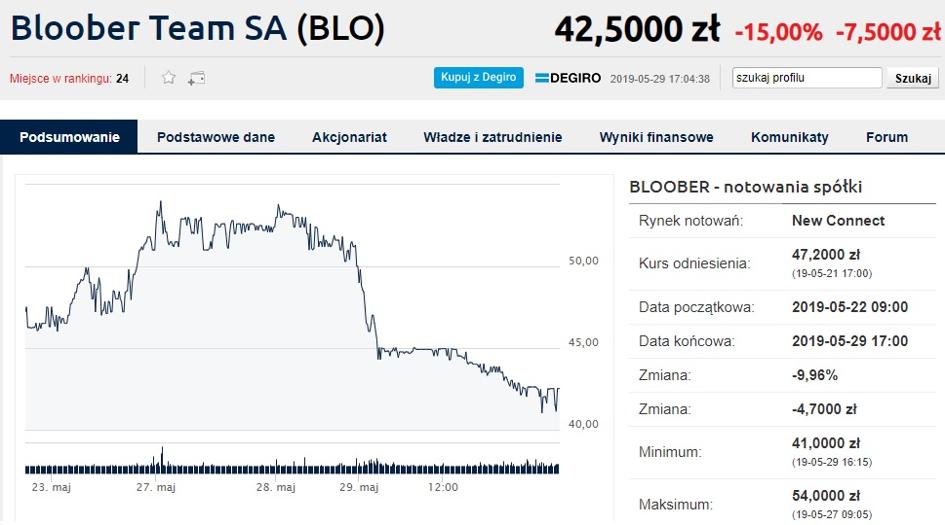Click the add-to-portfolio wallet icon
Screen dimensions: 945x525
196,78
